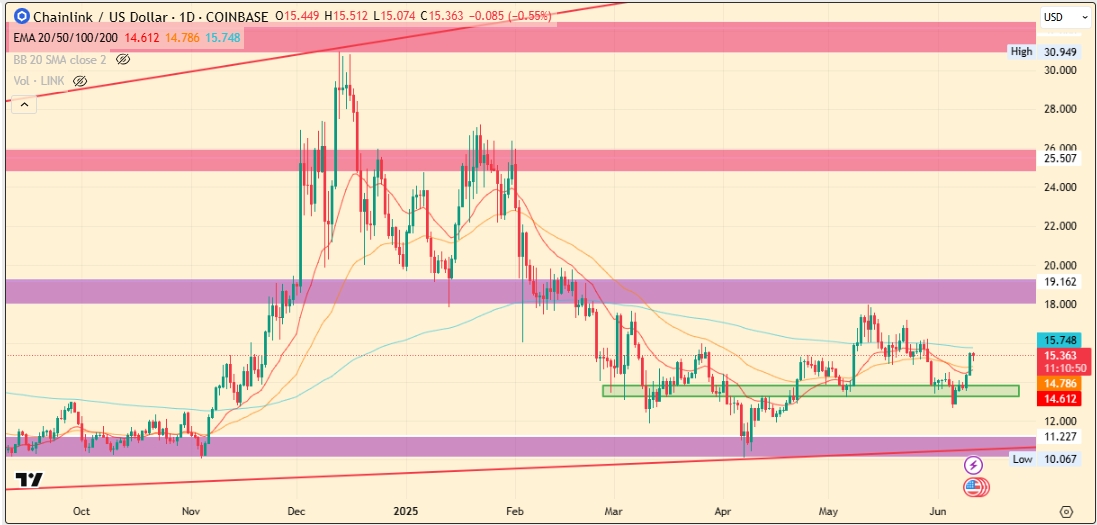
Task: Click the Chainlink symbol logo icon
Action: point(19,17)
